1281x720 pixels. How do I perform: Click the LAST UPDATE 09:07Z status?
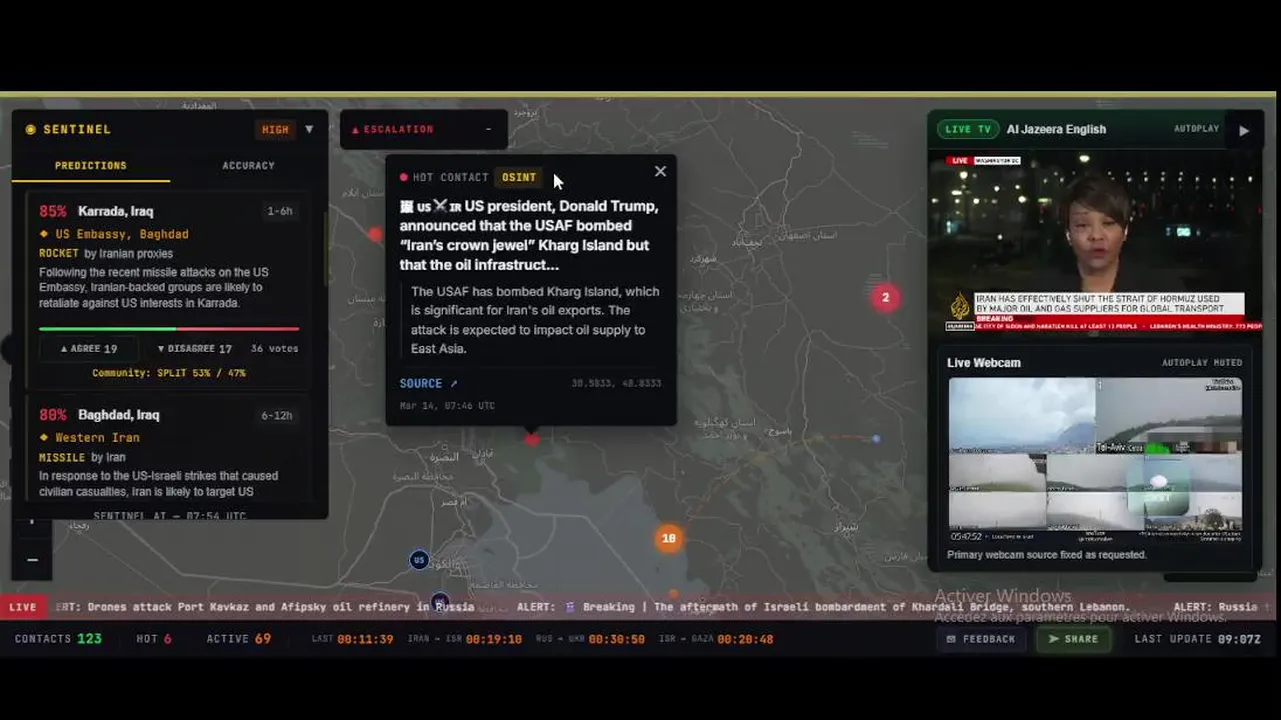[1198, 639]
